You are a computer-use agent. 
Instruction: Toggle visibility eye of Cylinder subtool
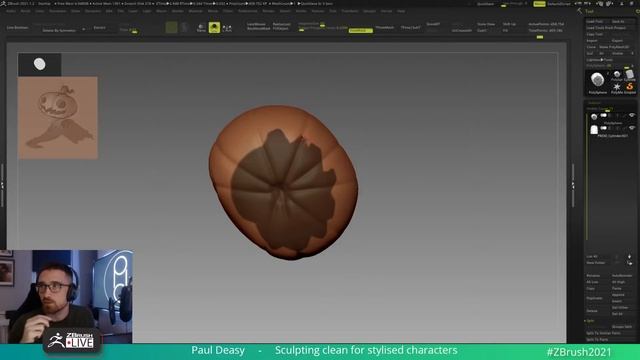pyautogui.click(x=632, y=128)
